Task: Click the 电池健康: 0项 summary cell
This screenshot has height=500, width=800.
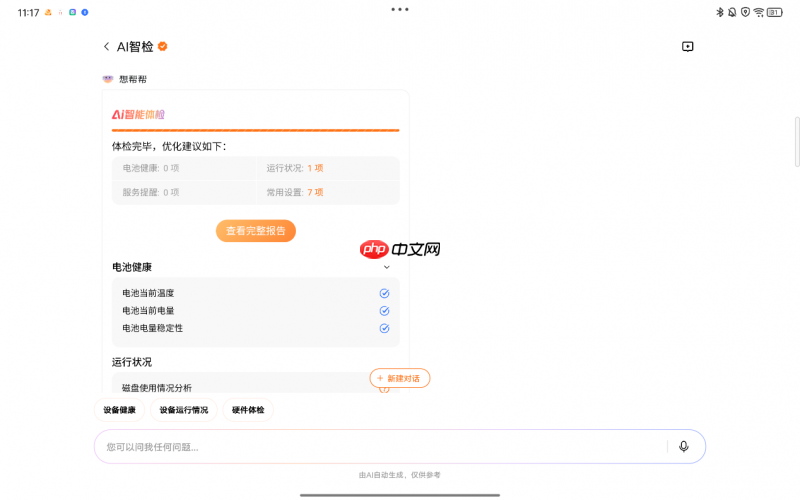Action: [184, 168]
